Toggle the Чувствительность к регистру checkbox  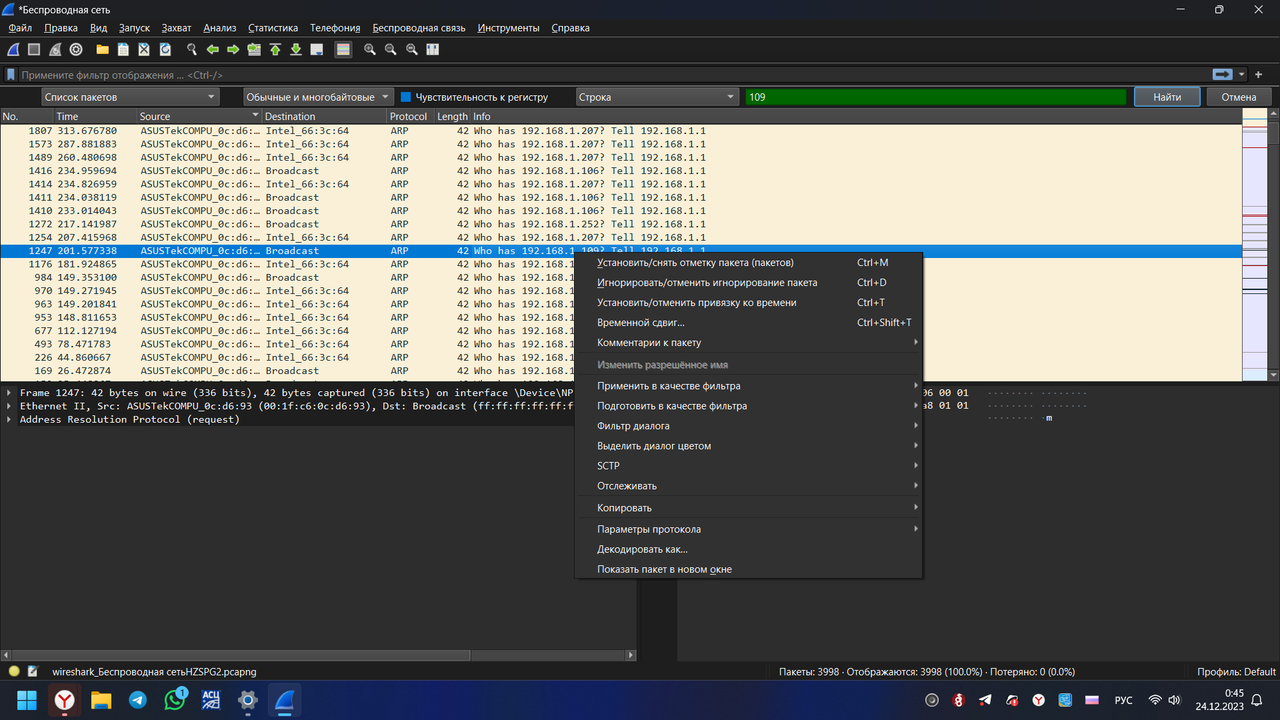406,97
